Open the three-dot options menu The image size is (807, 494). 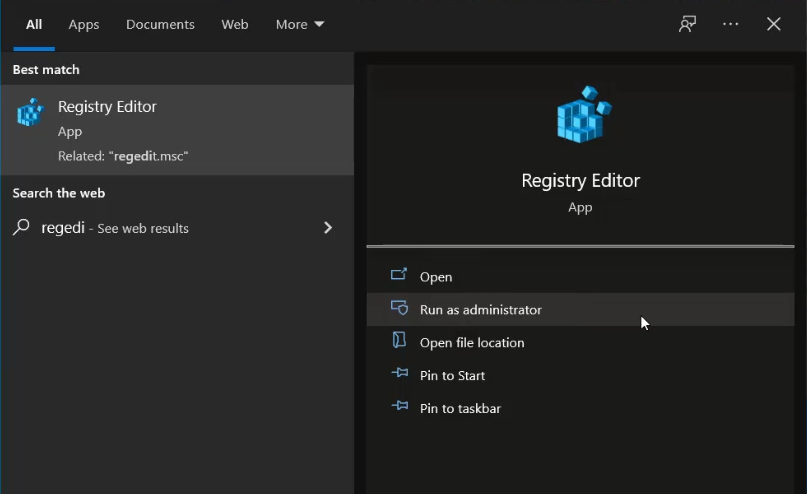point(730,24)
